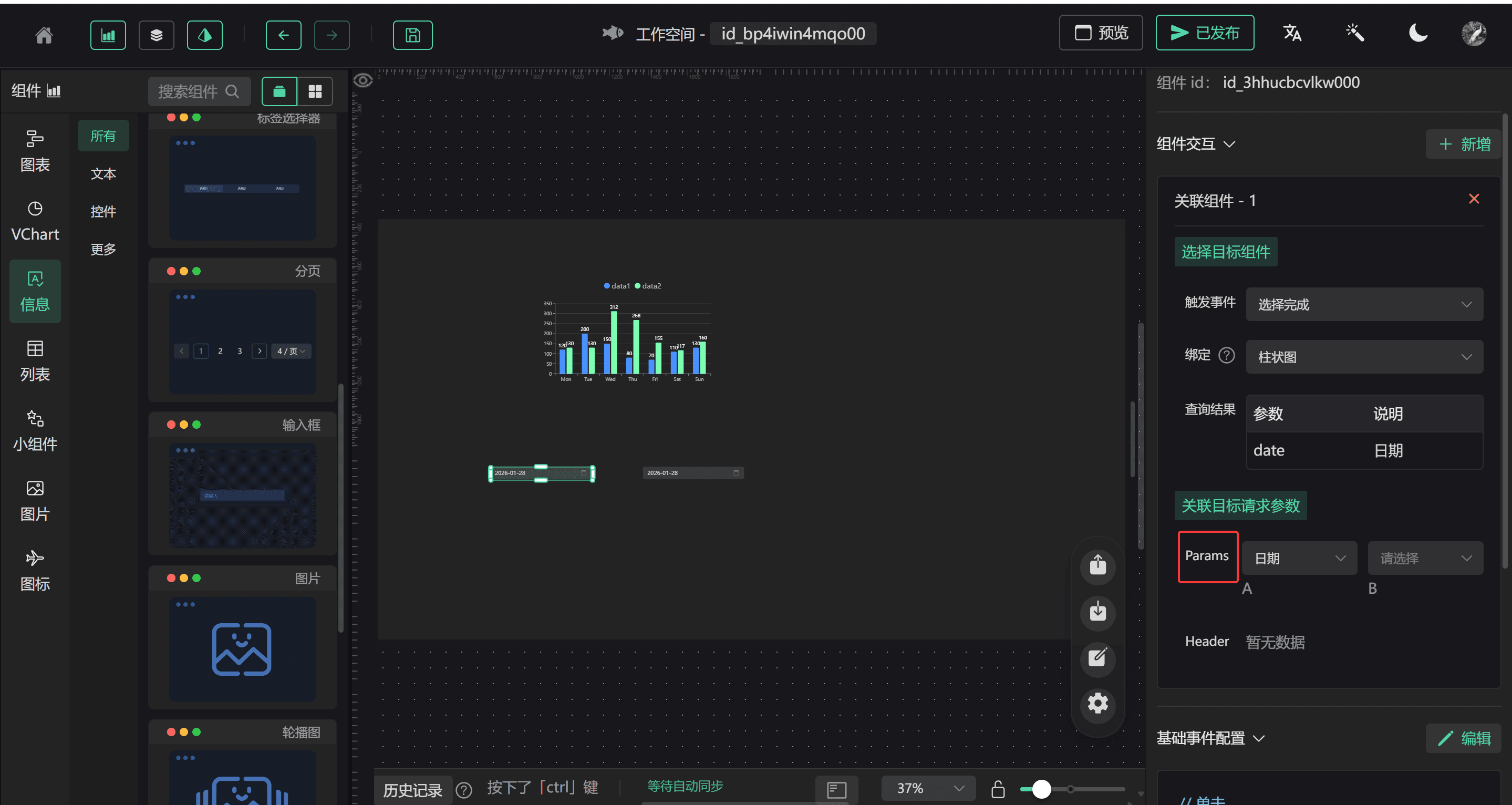Edit the workspace name field
This screenshot has width=1512, height=805.
[x=793, y=34]
